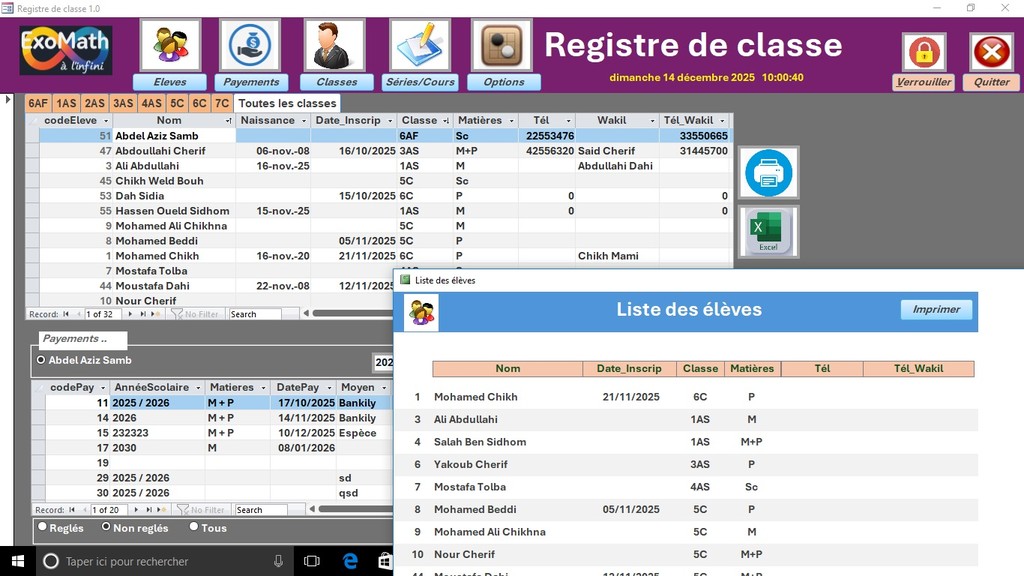Open Date_Inscrip column dropdown in students table
The image size is (1024, 576).
pyautogui.click(x=390, y=121)
